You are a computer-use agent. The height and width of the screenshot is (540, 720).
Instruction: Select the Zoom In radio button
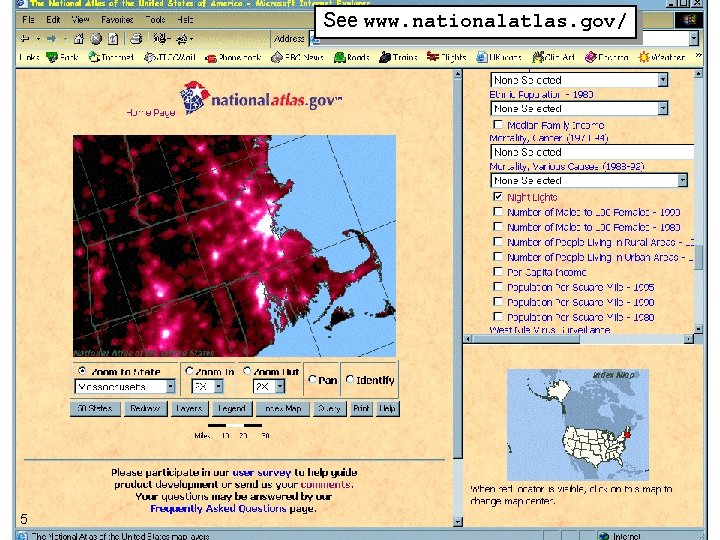pyautogui.click(x=189, y=371)
